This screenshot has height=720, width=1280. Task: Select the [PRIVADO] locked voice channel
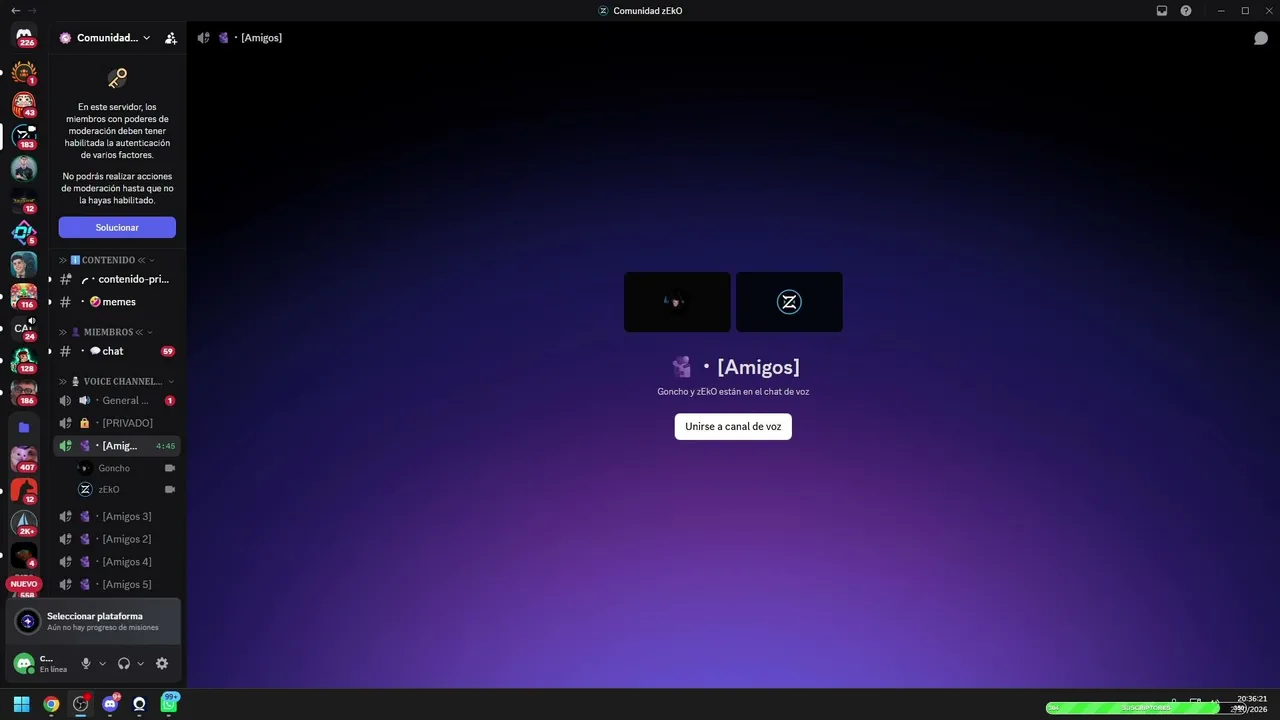pos(117,423)
